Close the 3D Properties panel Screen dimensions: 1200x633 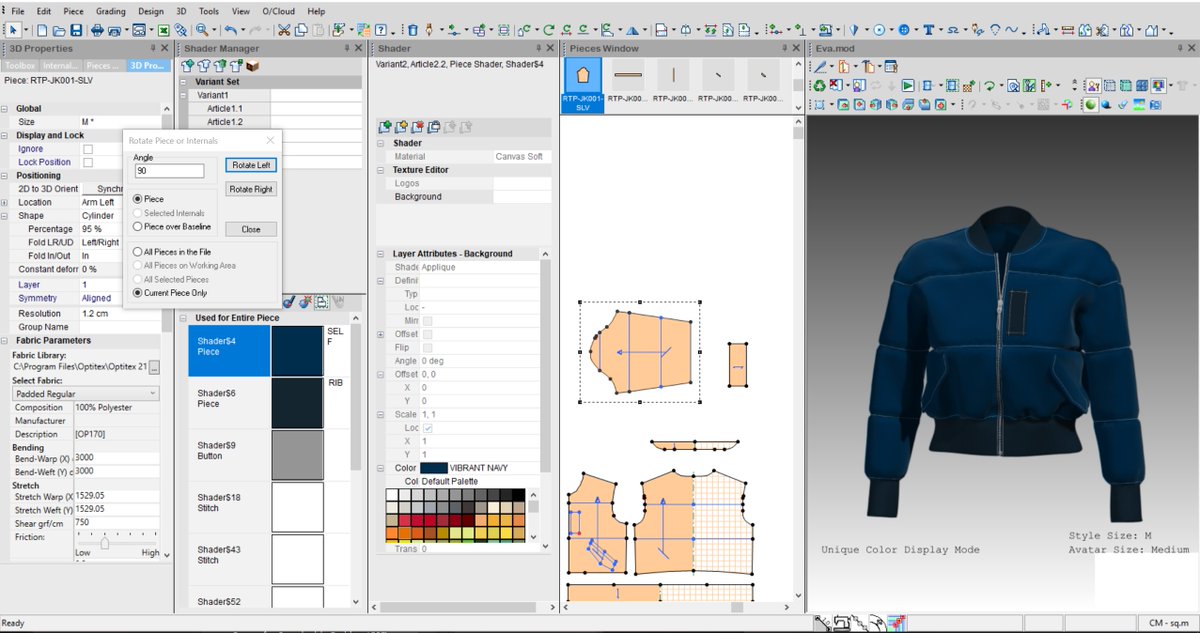[165, 48]
